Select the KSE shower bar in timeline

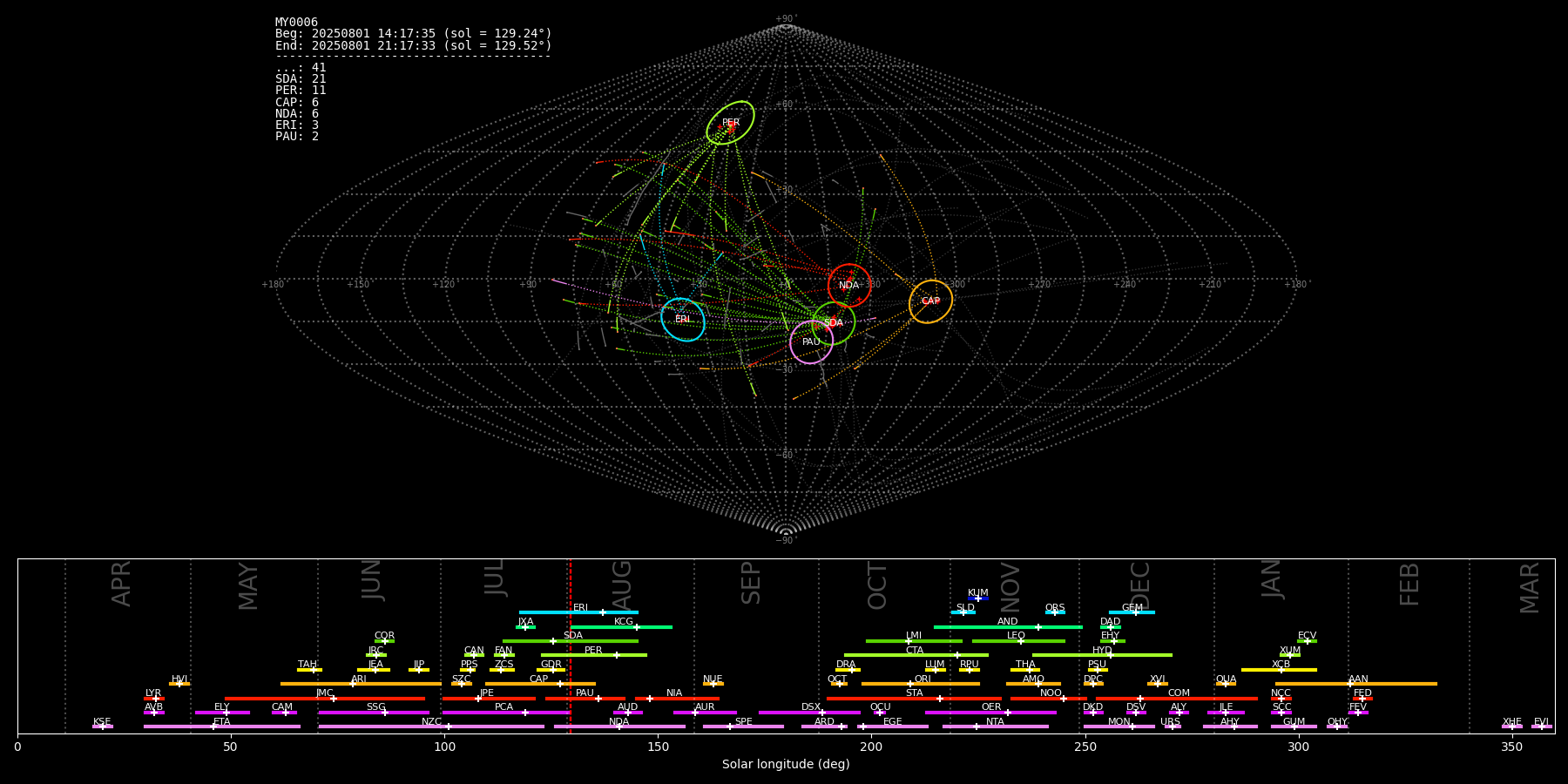[x=103, y=727]
